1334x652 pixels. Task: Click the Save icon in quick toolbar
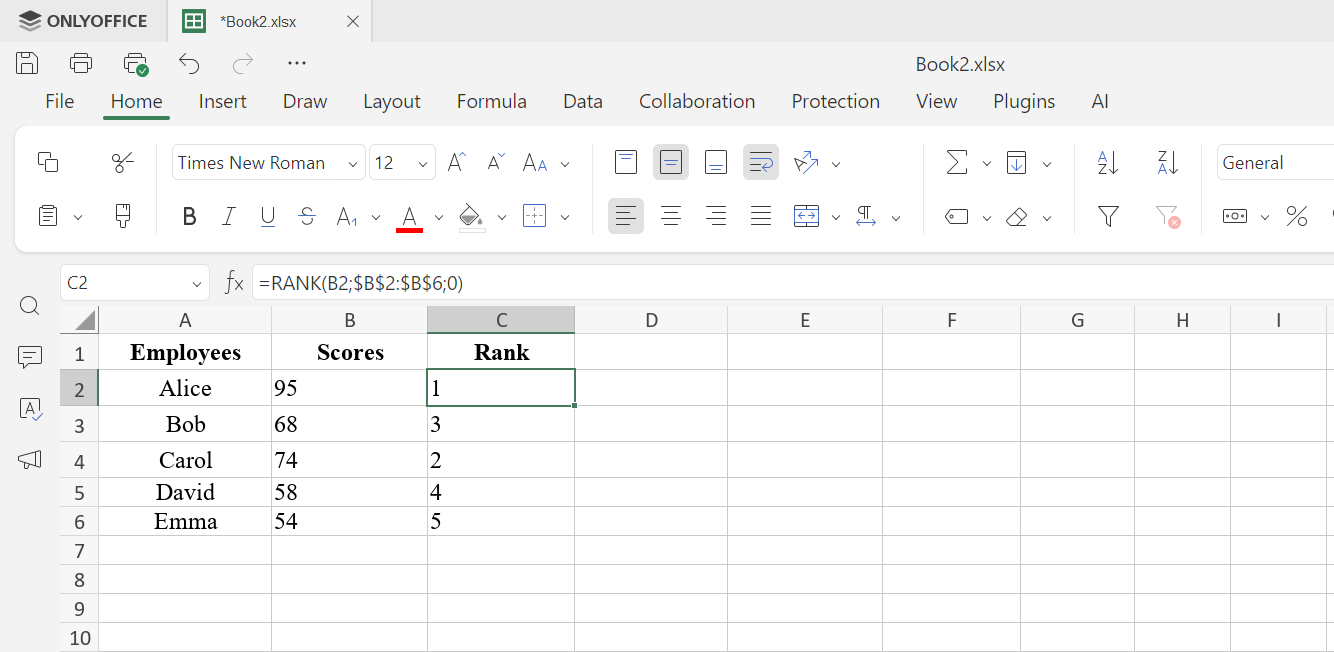click(27, 64)
